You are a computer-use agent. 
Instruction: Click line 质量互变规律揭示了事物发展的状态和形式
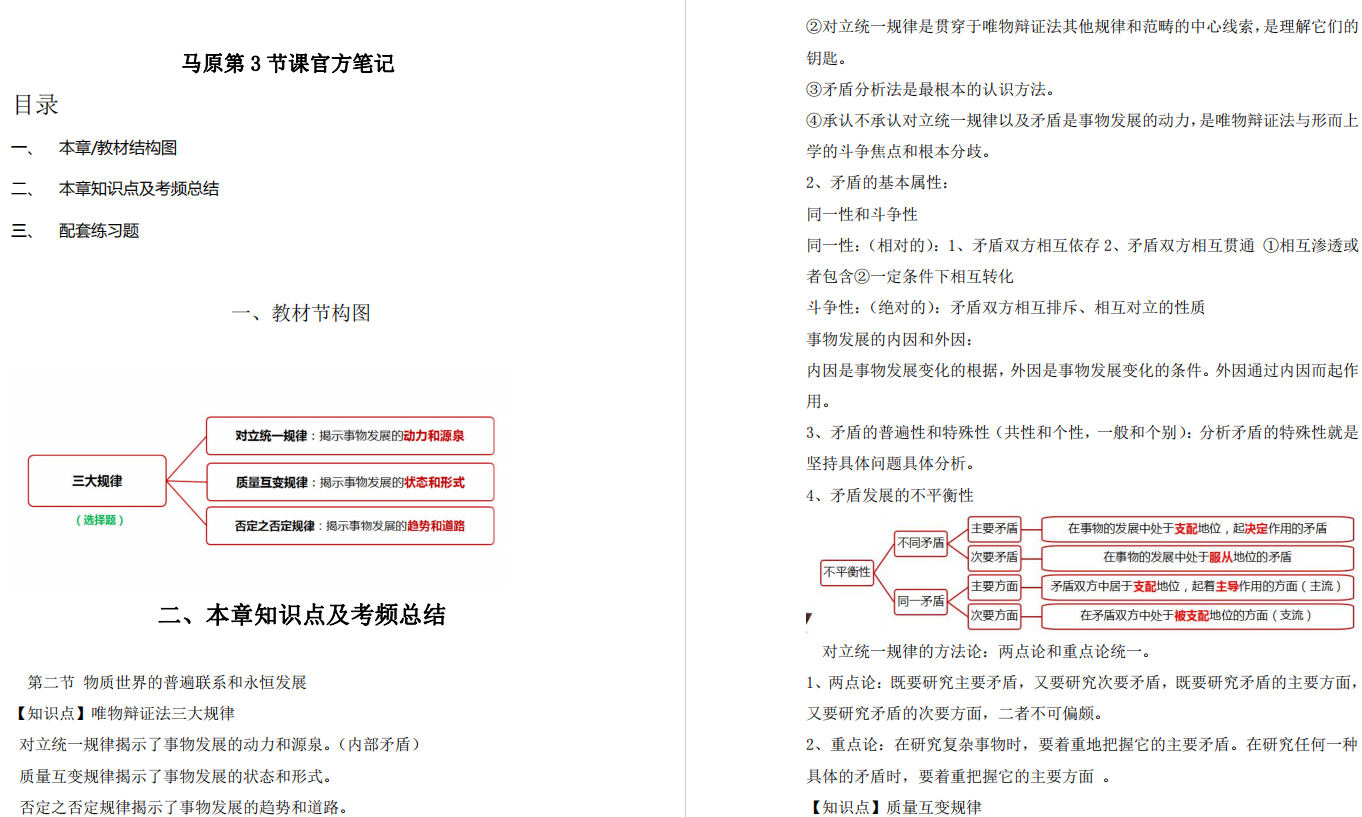(175, 776)
